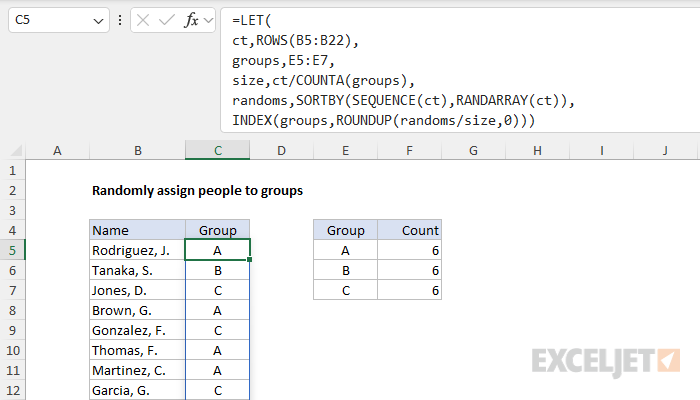The height and width of the screenshot is (400, 700).
Task: Click group 'C' in the summary table
Action: pyautogui.click(x=346, y=291)
